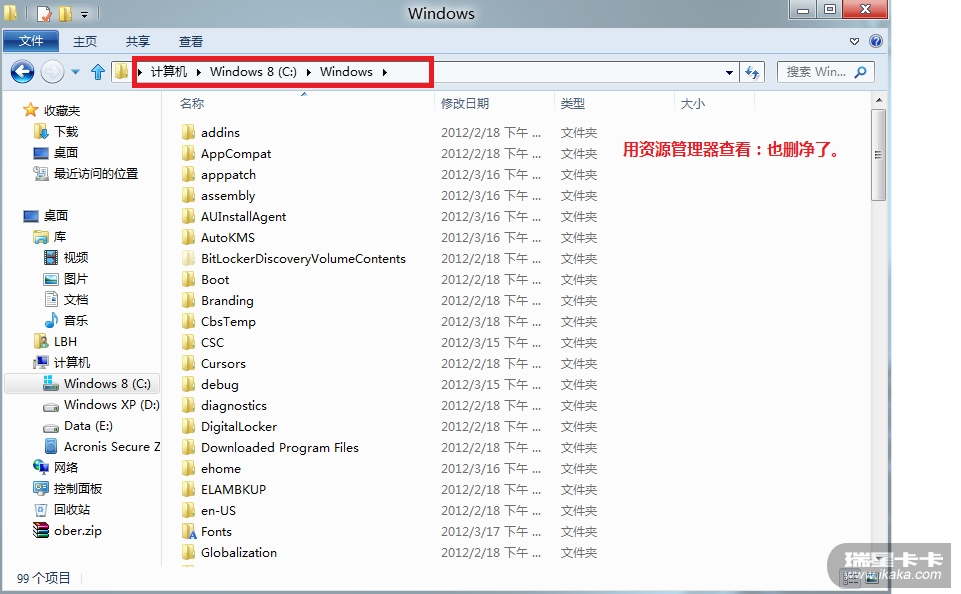Image resolution: width=961 pixels, height=594 pixels.
Task: Go back with the Back arrow button
Action: pos(23,72)
